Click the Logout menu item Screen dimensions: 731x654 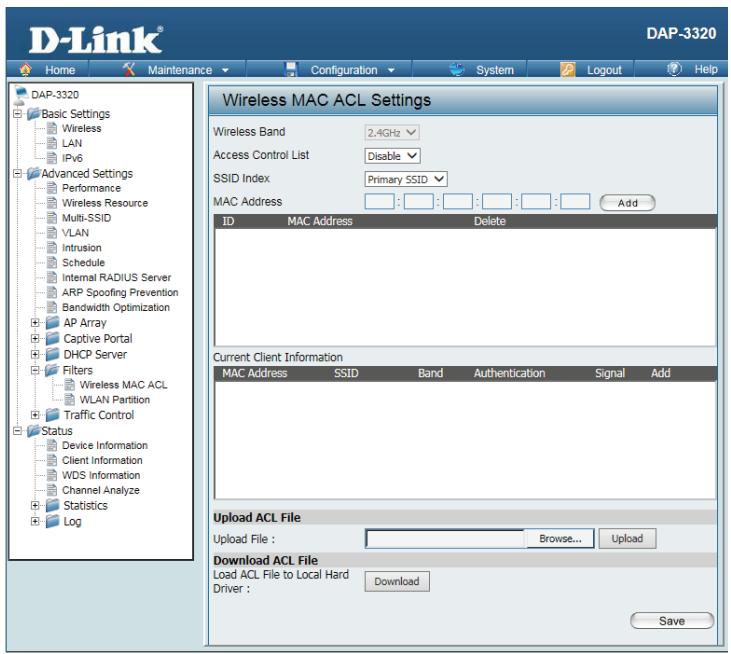tap(604, 70)
